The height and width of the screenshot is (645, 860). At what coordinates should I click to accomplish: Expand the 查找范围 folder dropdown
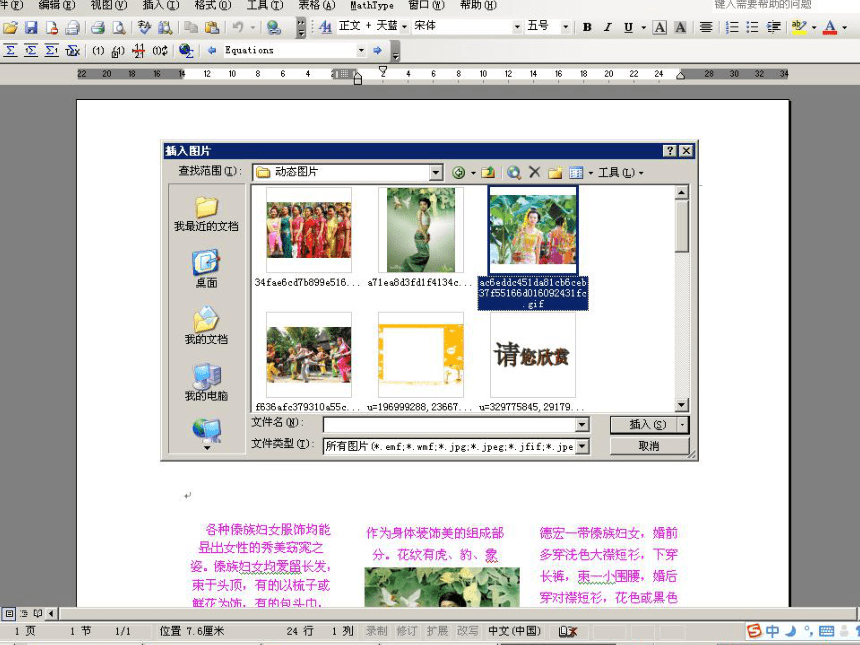[435, 173]
